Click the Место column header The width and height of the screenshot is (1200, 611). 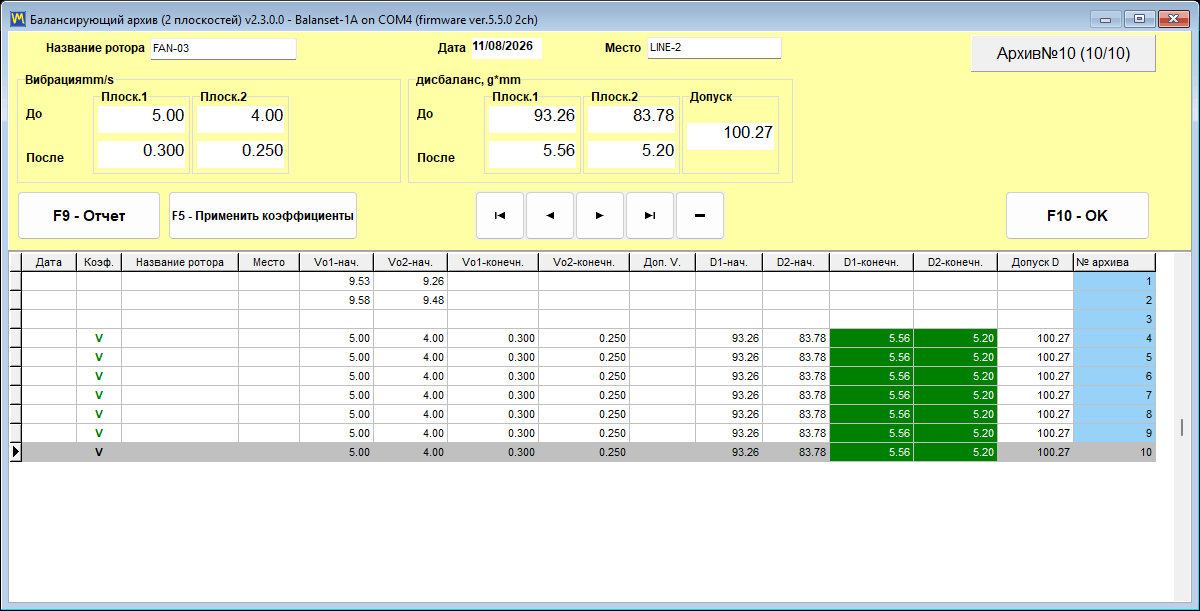tap(269, 262)
